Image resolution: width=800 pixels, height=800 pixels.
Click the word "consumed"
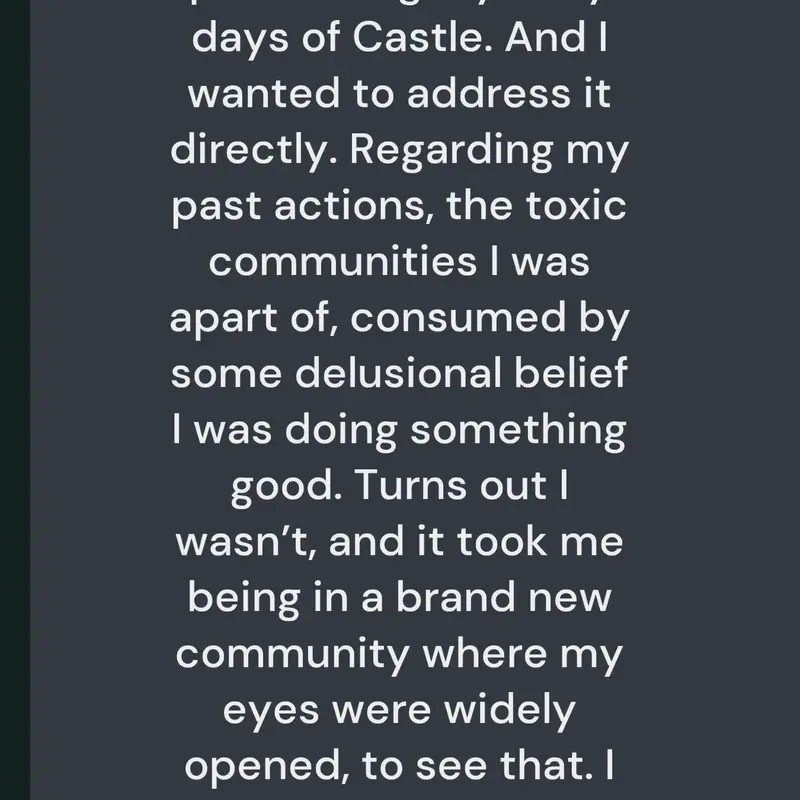tap(458, 318)
